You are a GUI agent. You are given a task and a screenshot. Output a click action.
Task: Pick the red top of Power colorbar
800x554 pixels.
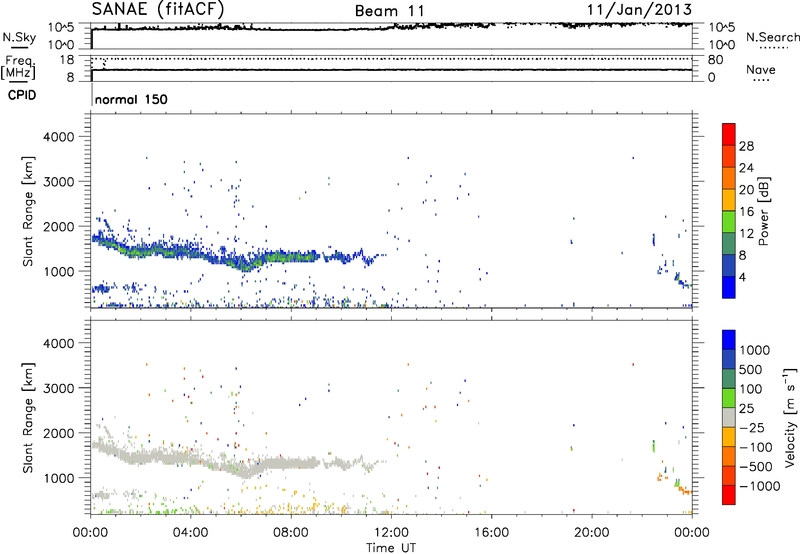click(x=729, y=134)
